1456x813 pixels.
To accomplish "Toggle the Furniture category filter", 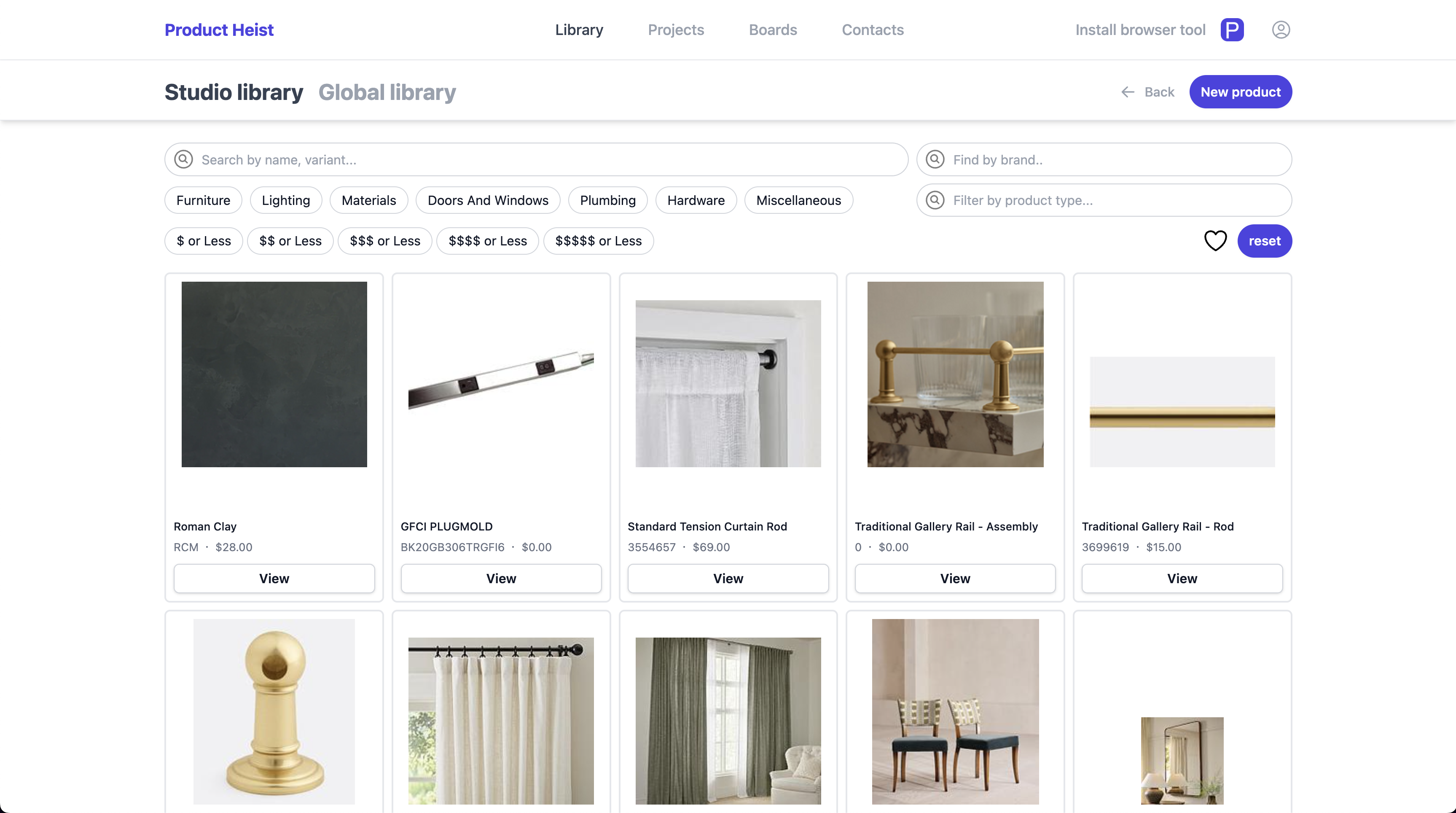I will [x=203, y=200].
